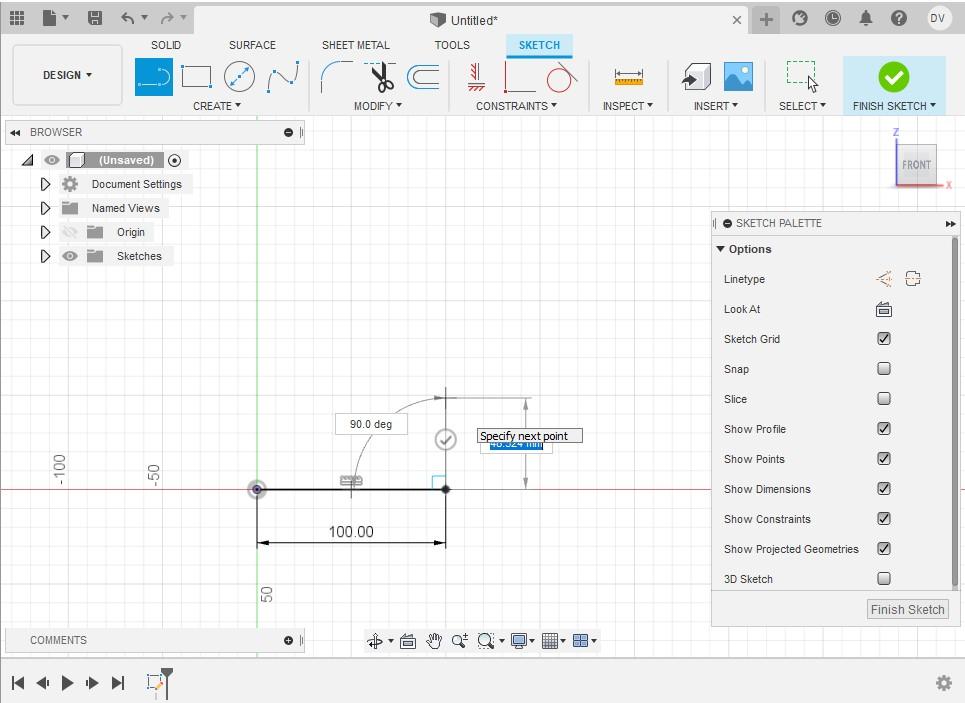The width and height of the screenshot is (965, 703).
Task: Switch to the SHEET METAL tab
Action: [x=356, y=45]
